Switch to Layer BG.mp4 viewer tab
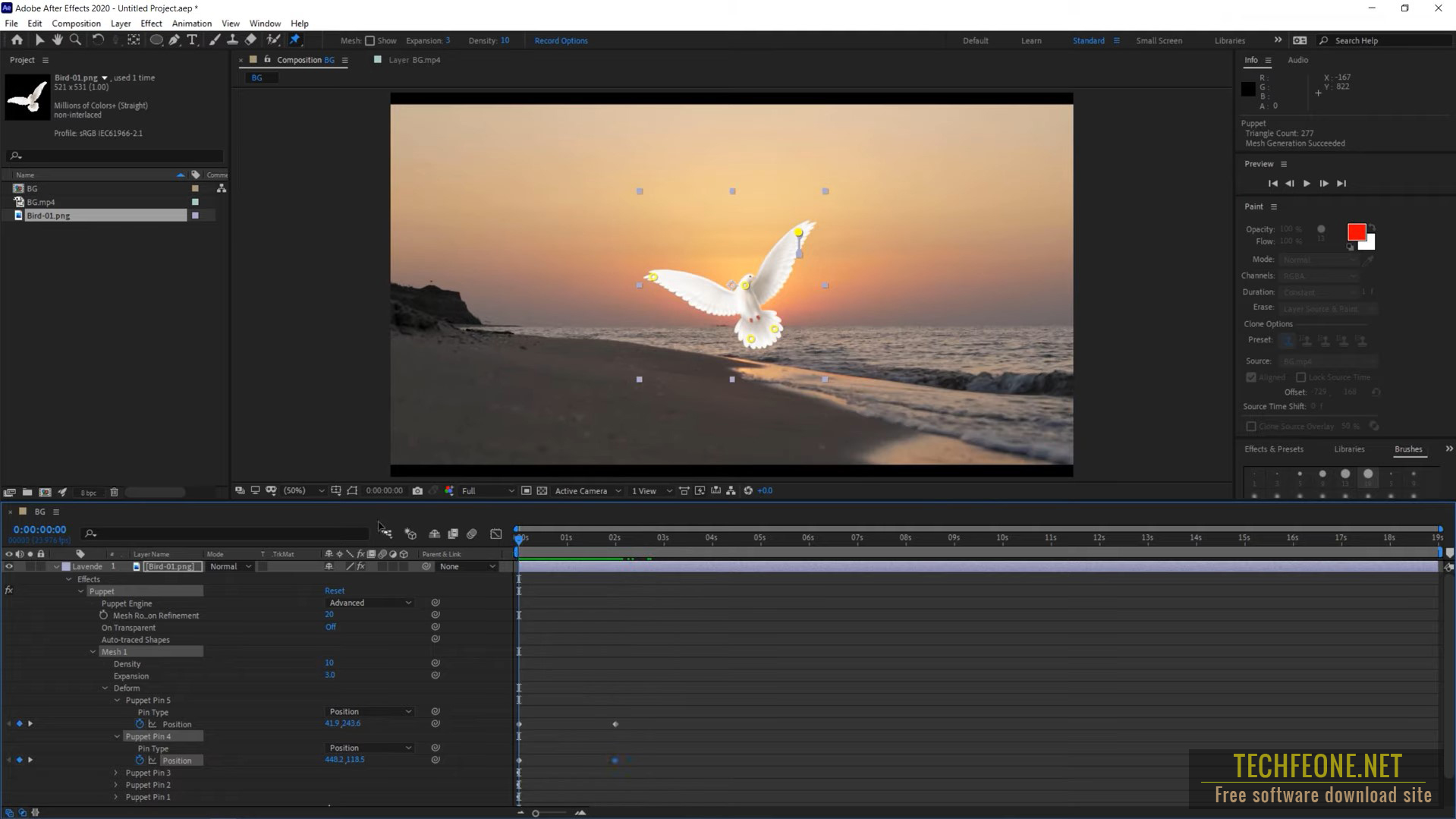Image resolution: width=1456 pixels, height=819 pixels. click(414, 60)
